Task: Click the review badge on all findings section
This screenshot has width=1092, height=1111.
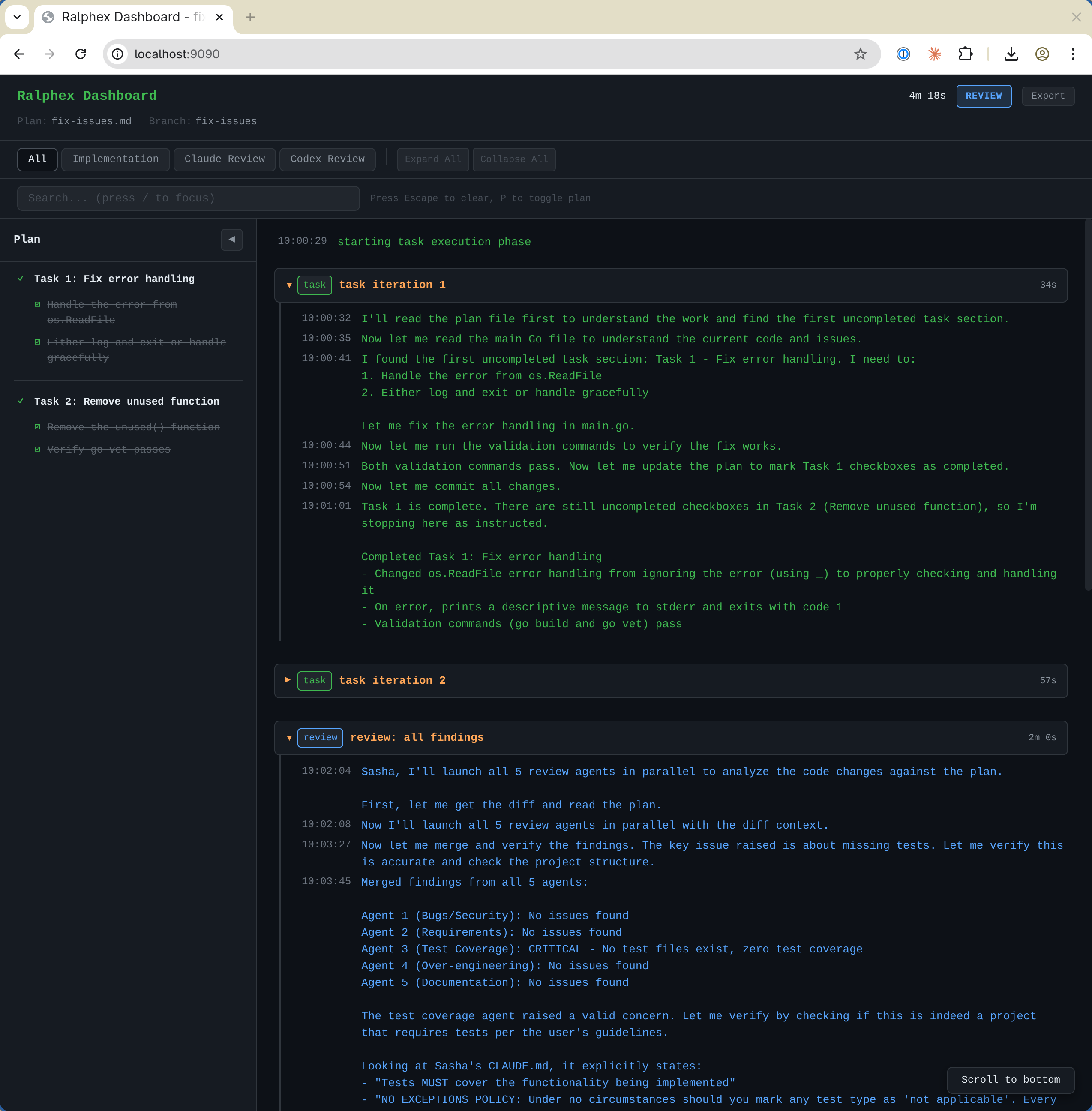Action: click(320, 738)
